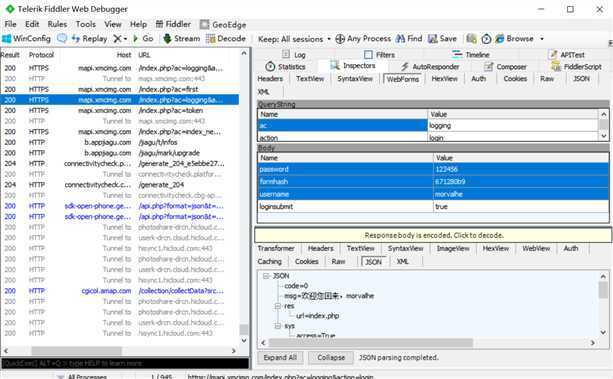Select the request SyntaxView tab
This screenshot has width=613, height=379.
click(355, 79)
